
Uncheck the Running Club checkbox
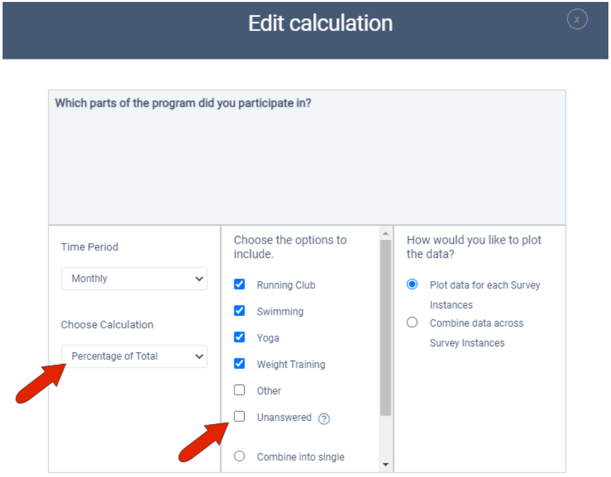(x=239, y=285)
